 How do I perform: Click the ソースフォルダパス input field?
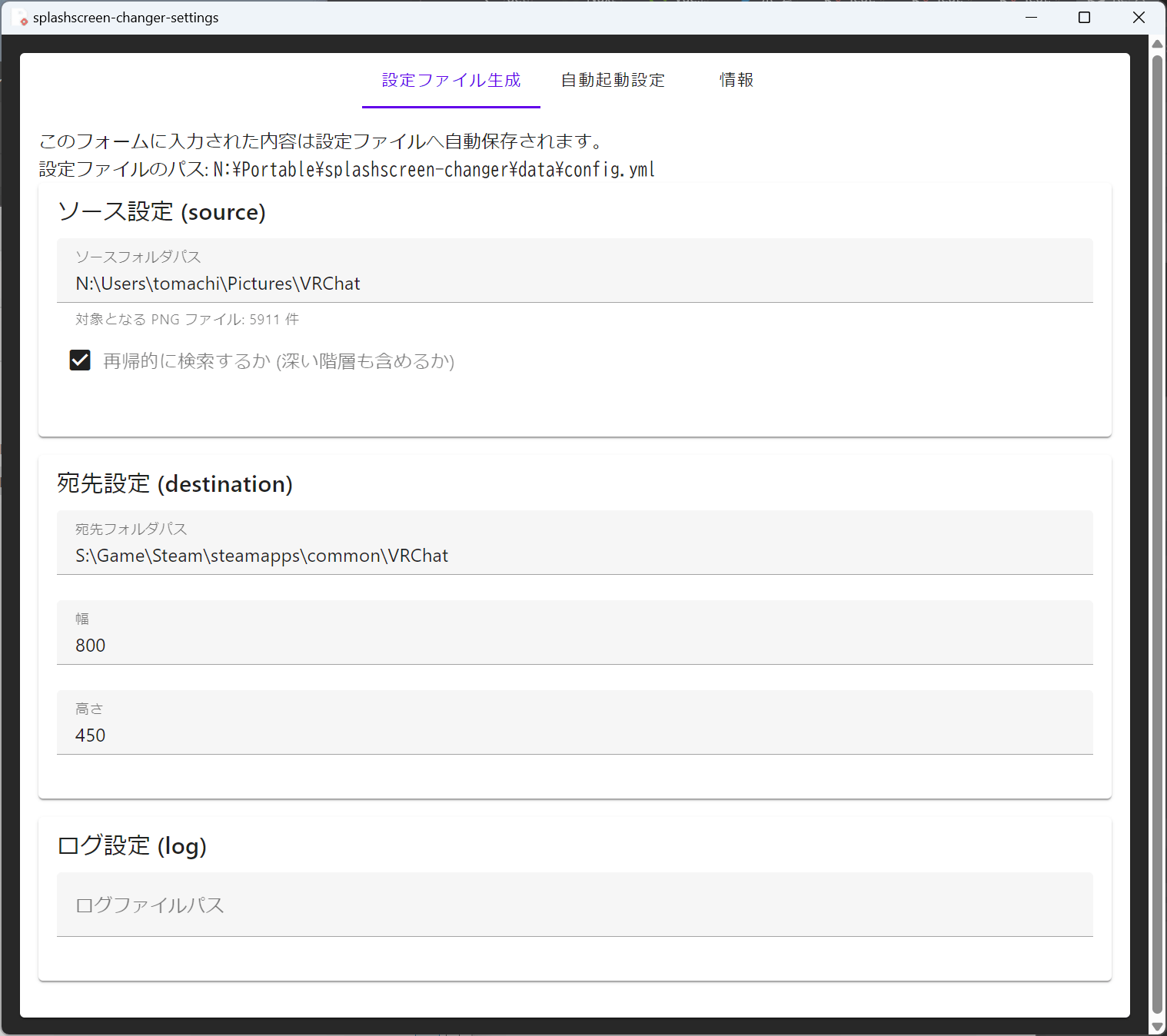click(x=575, y=271)
